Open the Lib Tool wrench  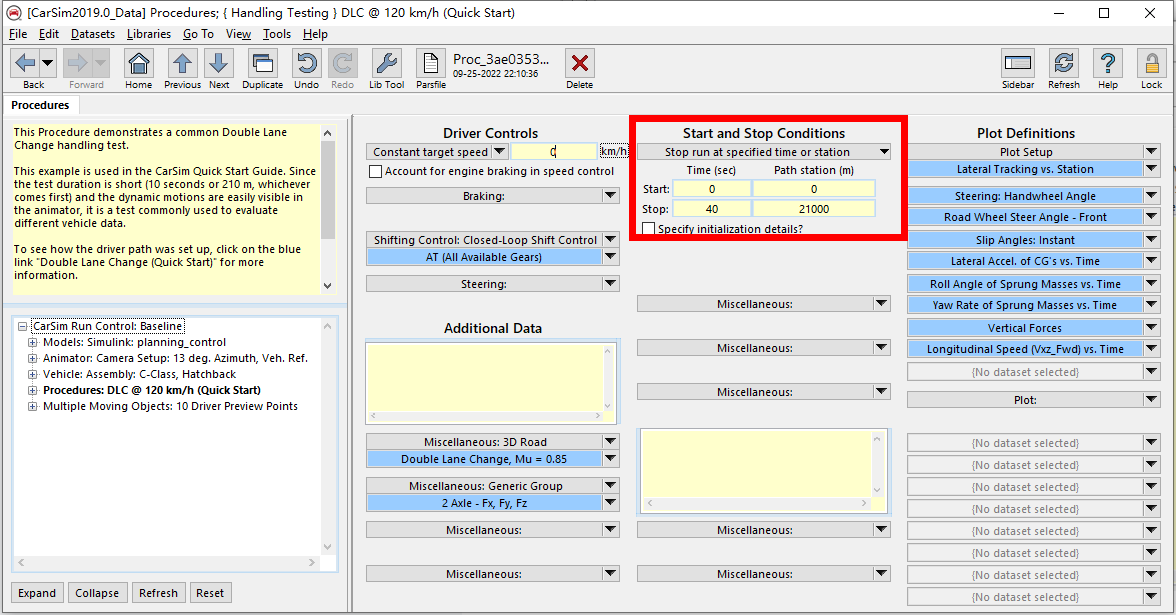(x=386, y=63)
